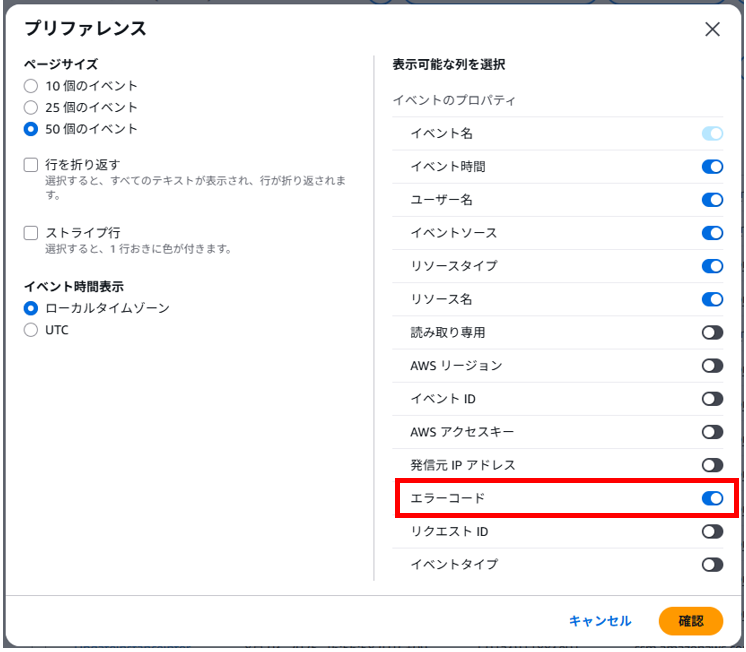Select 25 個のイベント page size
This screenshot has height=652, width=746.
pyautogui.click(x=31, y=108)
